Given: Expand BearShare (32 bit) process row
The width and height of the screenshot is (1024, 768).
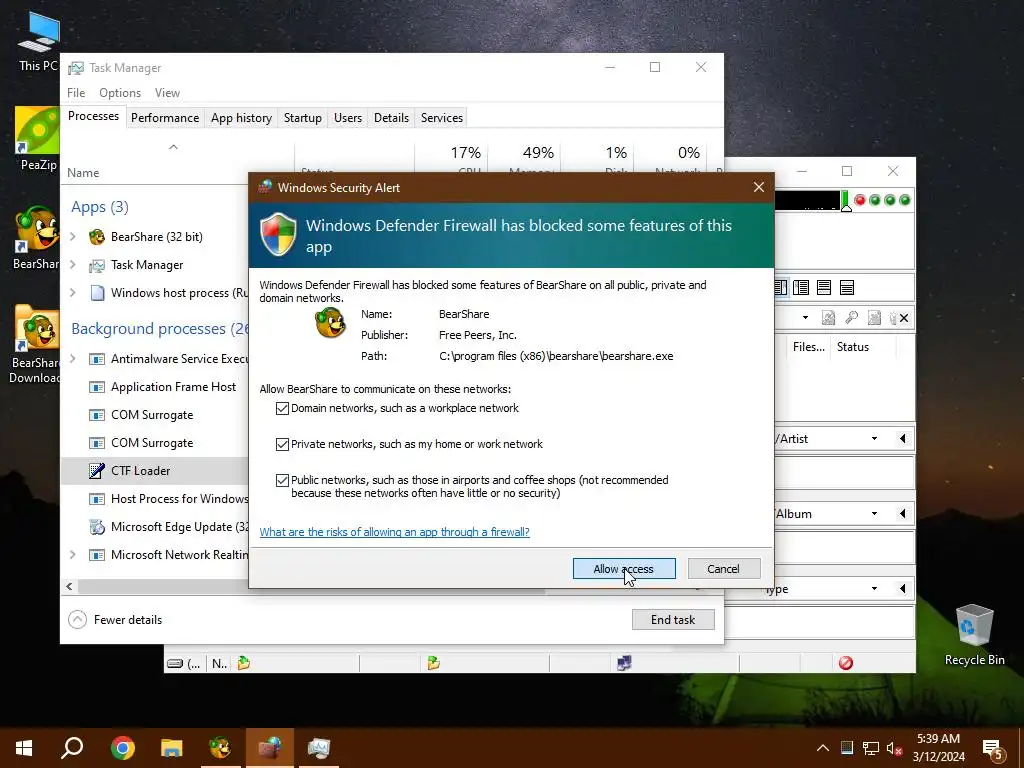Looking at the screenshot, I should click(73, 236).
